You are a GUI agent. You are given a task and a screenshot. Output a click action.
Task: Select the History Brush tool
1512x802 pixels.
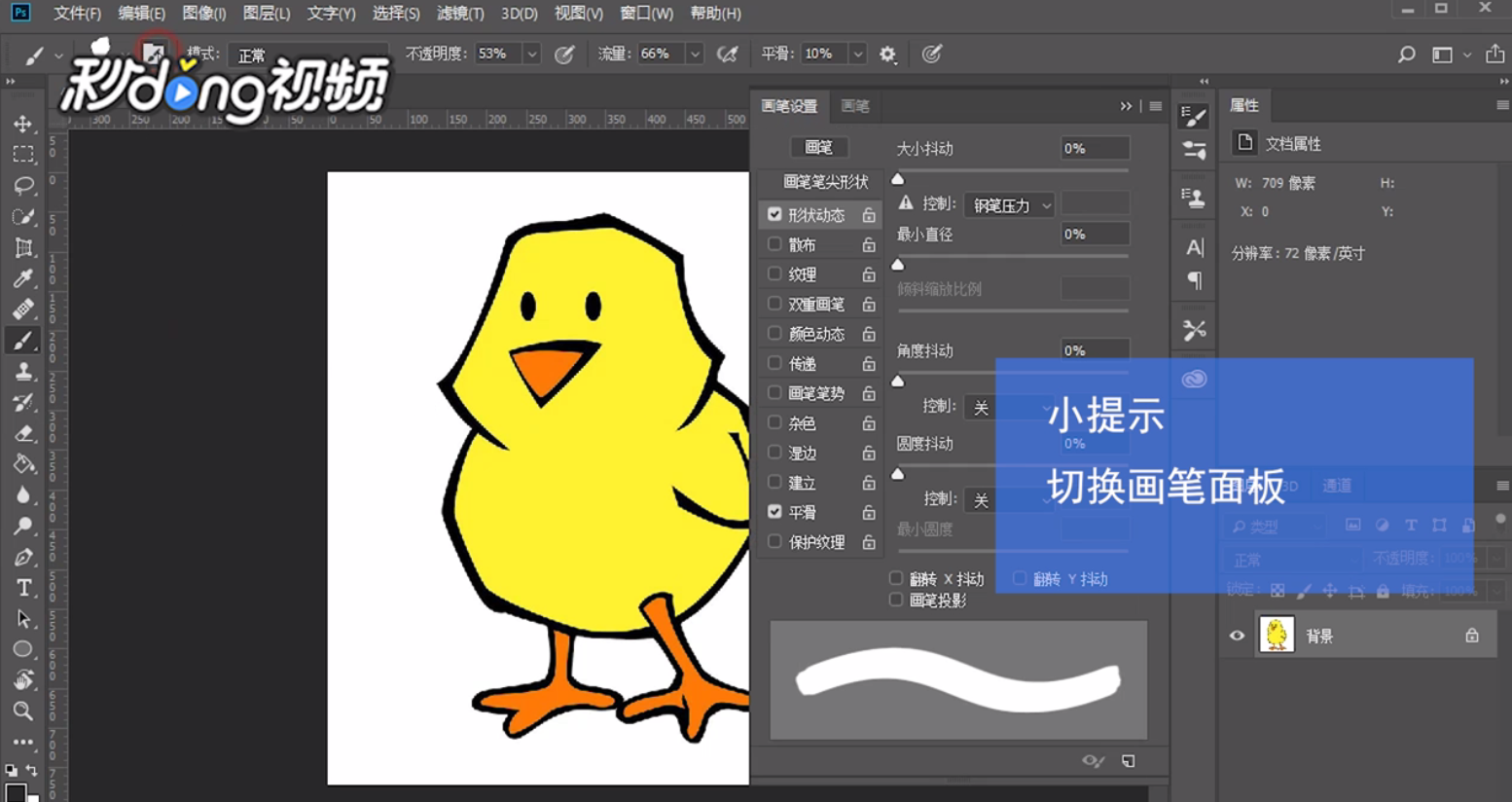click(23, 403)
